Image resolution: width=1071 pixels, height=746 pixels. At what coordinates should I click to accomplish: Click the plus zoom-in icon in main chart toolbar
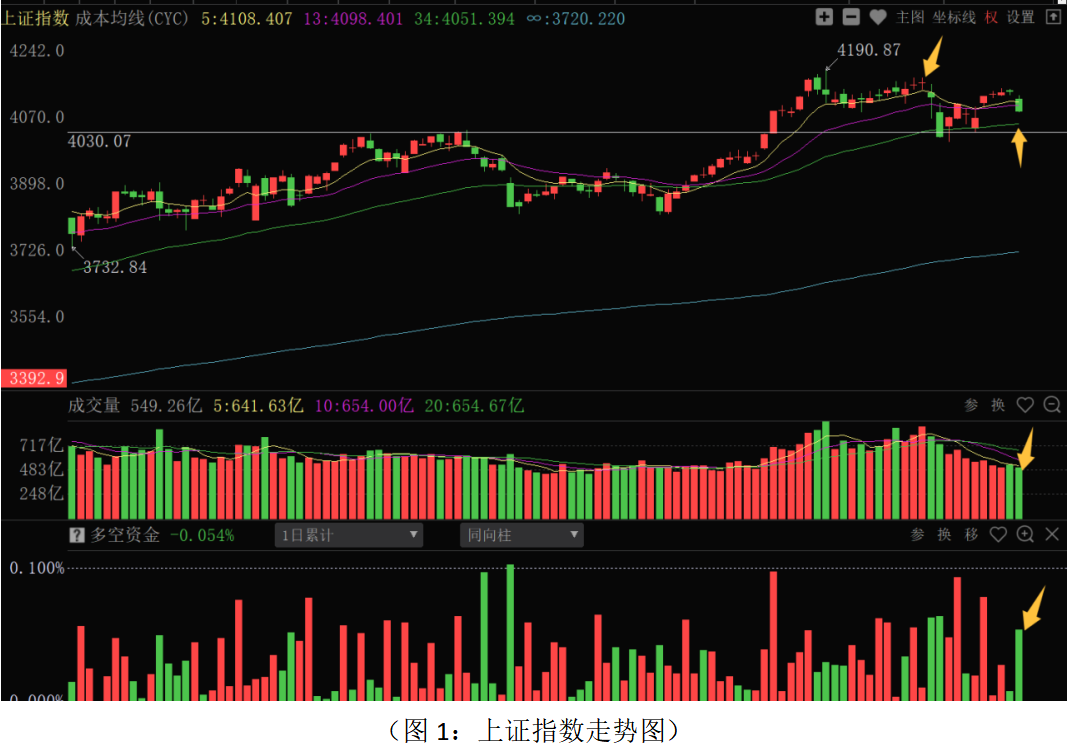point(823,17)
